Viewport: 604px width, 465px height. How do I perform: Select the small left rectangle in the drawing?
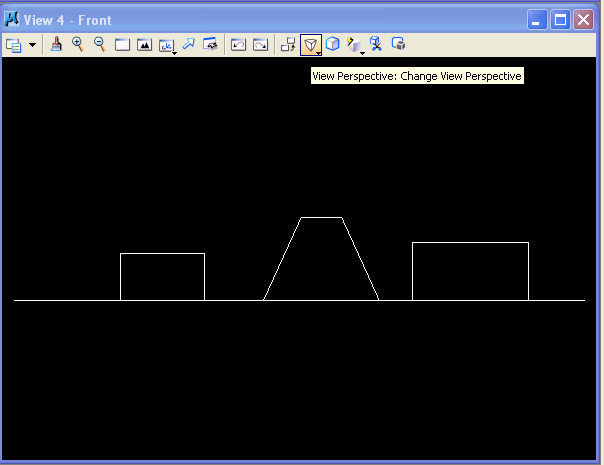[163, 277]
